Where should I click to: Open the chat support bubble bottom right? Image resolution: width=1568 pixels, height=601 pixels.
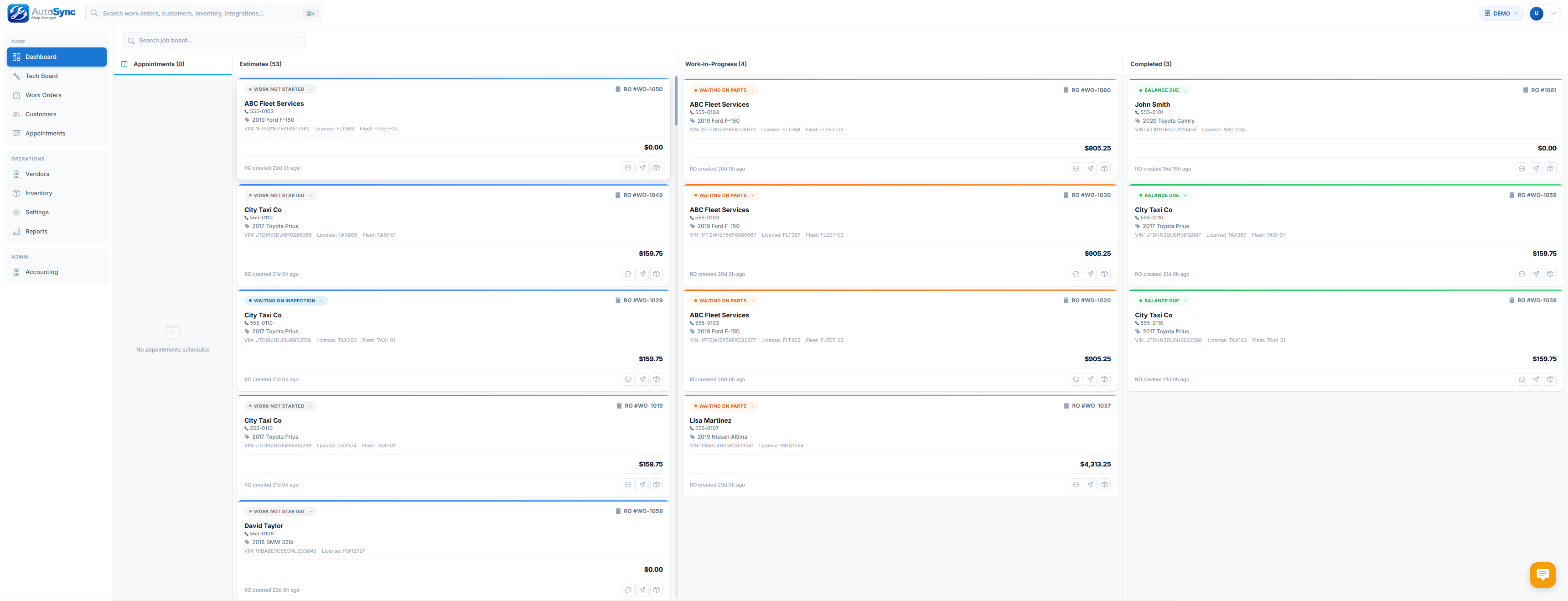[1542, 575]
